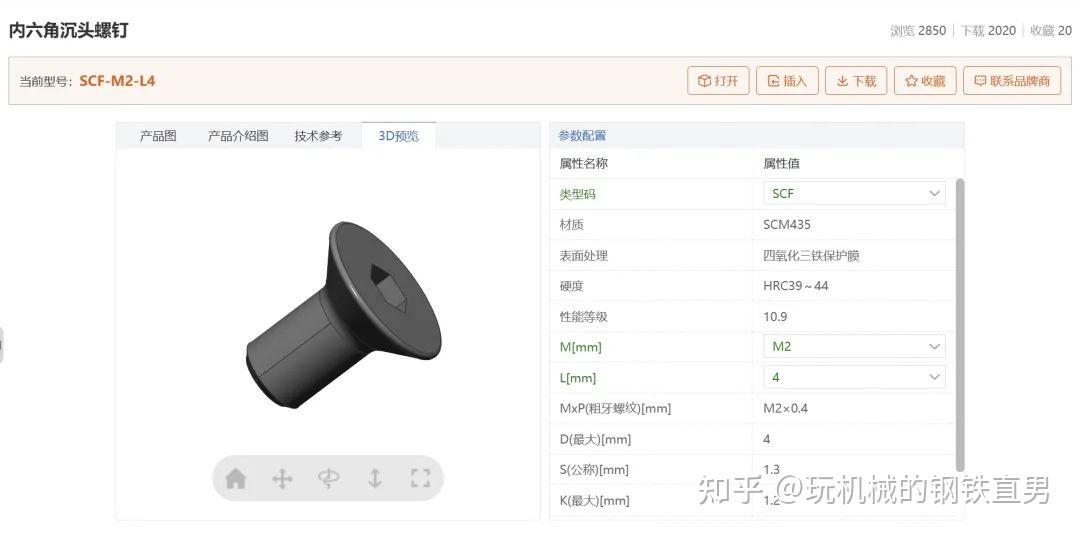Contact brand via 联系品牌商 button

tap(1012, 81)
